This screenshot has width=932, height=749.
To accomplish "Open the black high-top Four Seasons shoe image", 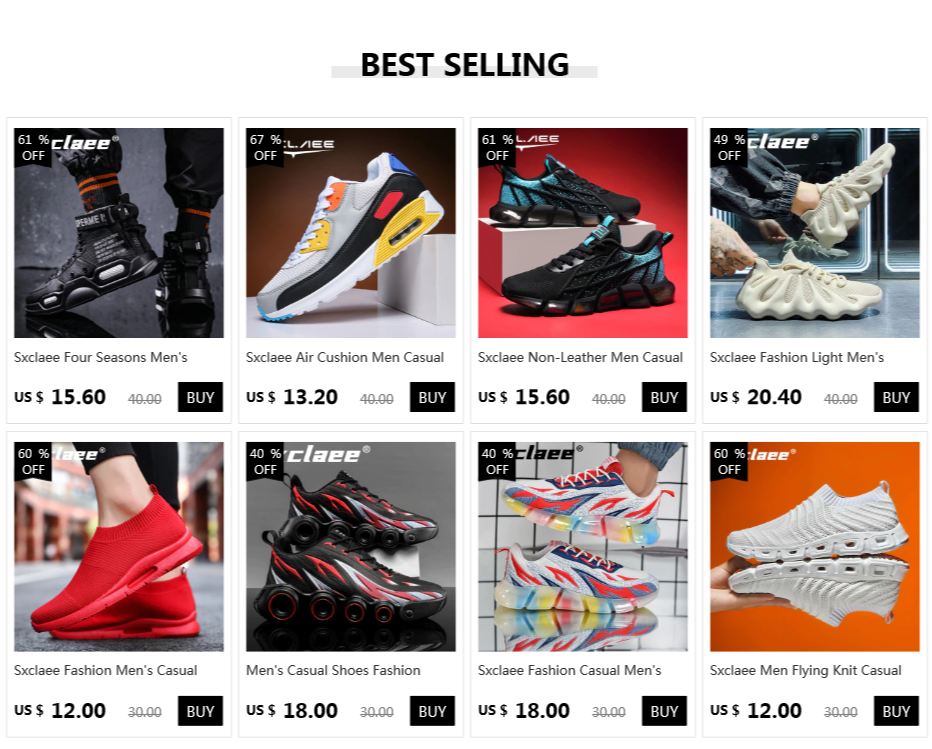I will coord(119,232).
